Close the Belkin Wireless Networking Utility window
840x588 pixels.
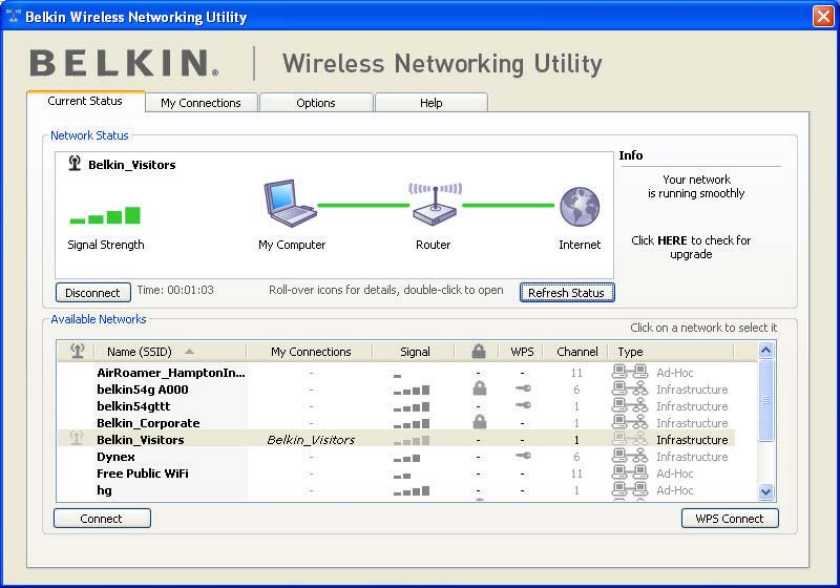pos(823,16)
